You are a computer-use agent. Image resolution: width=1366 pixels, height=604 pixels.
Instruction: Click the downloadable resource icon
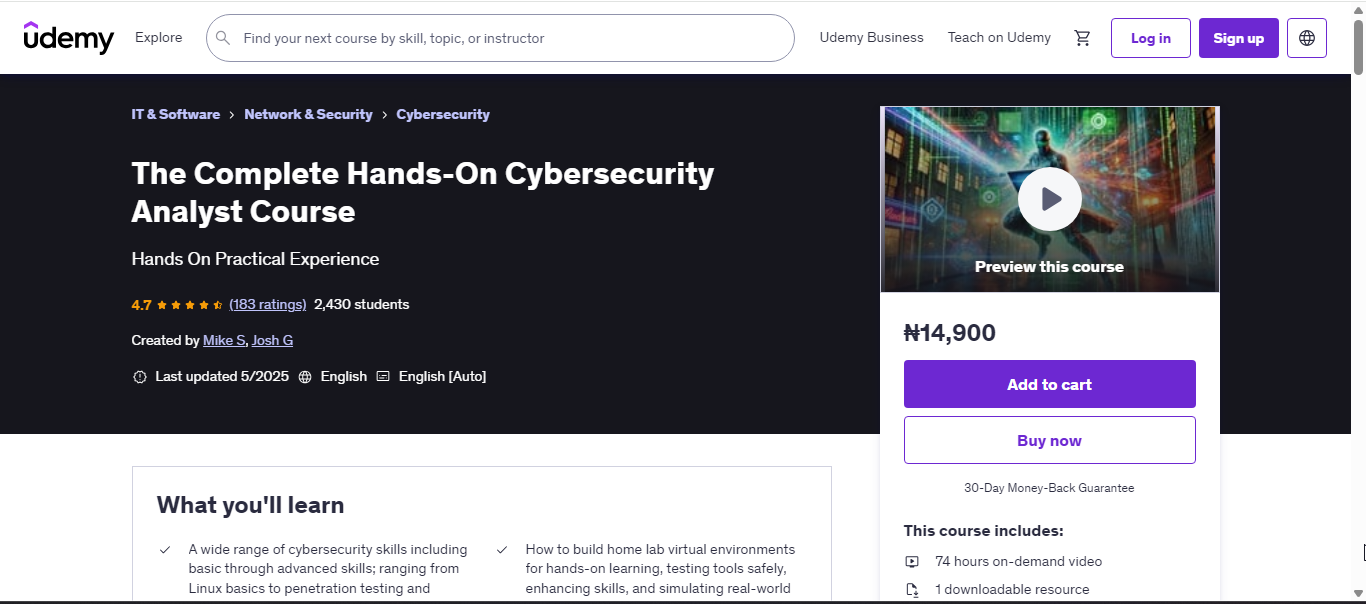point(912,590)
